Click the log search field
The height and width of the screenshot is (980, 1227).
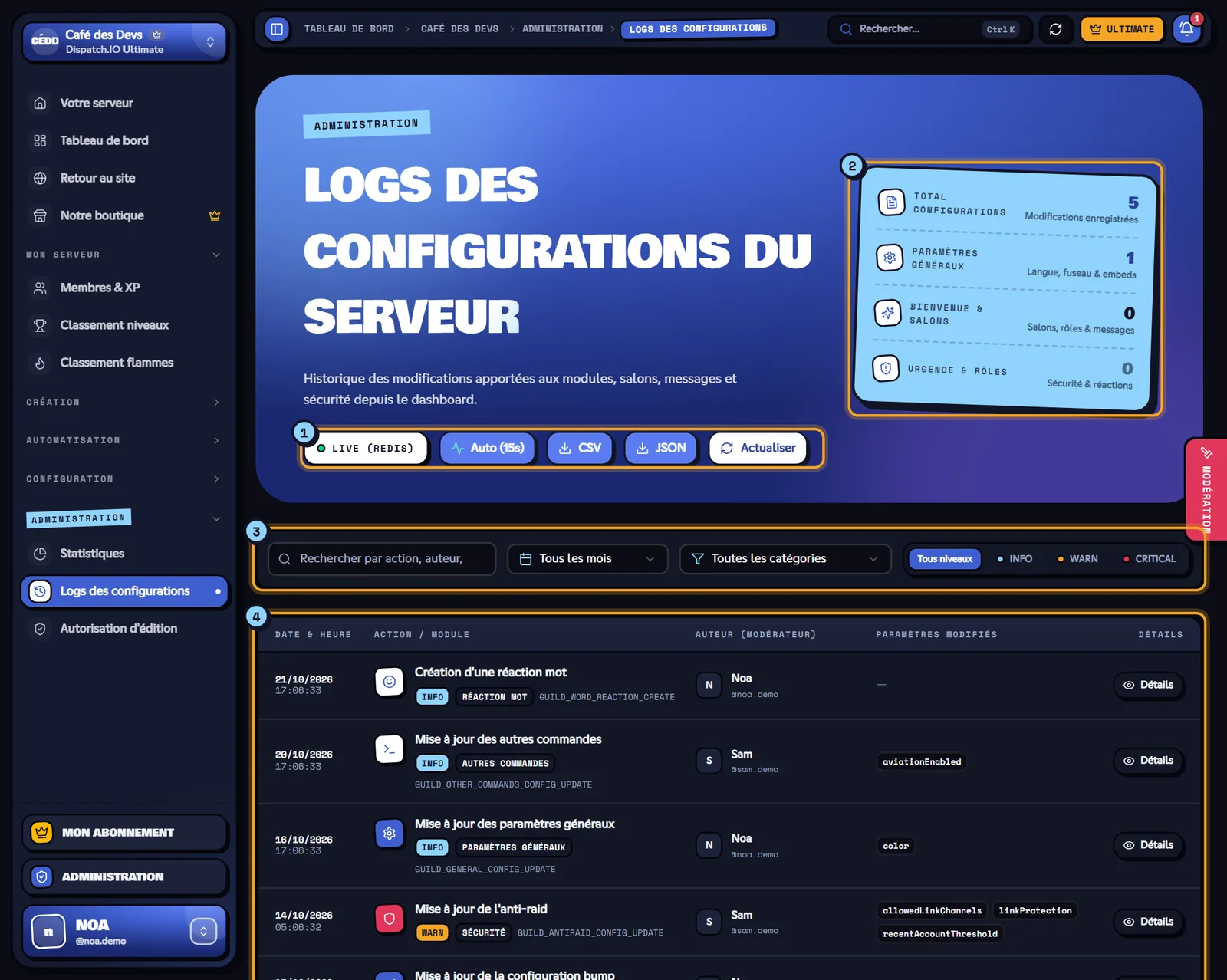tap(382, 559)
